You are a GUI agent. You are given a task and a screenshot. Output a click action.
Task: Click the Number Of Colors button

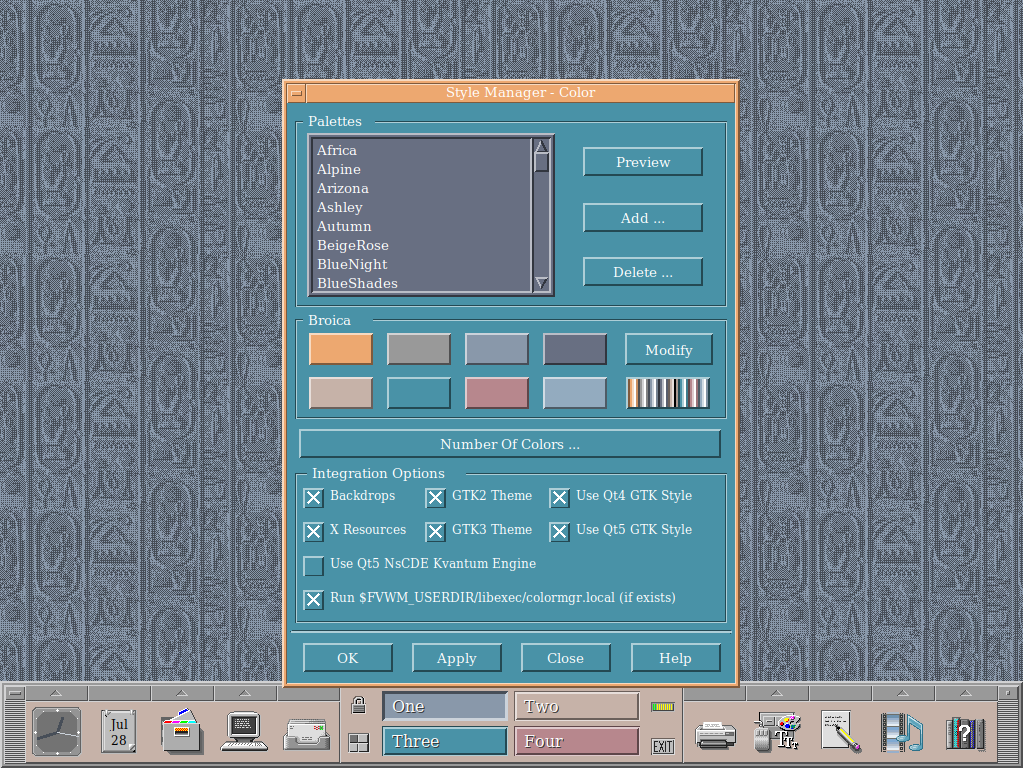click(510, 444)
